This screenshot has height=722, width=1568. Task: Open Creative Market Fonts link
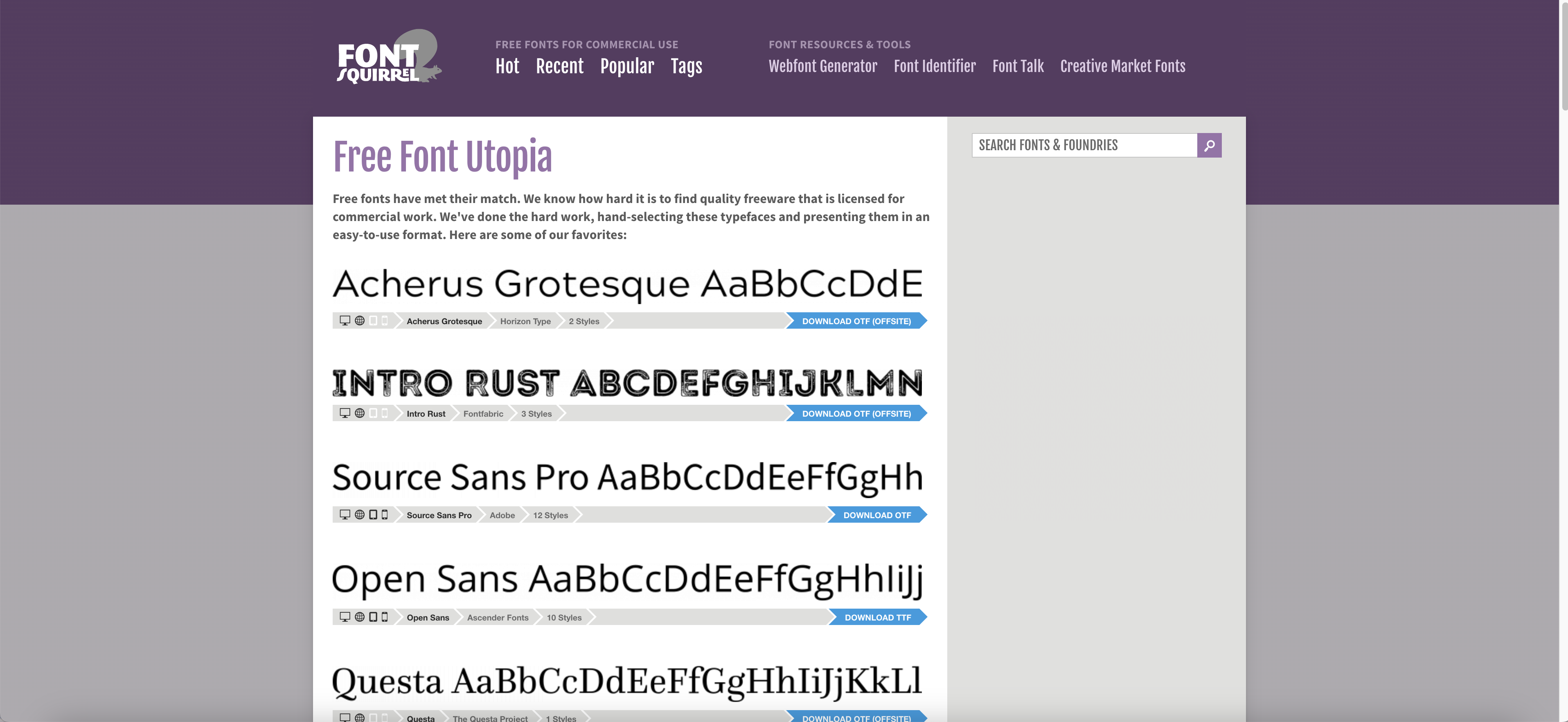point(1122,66)
